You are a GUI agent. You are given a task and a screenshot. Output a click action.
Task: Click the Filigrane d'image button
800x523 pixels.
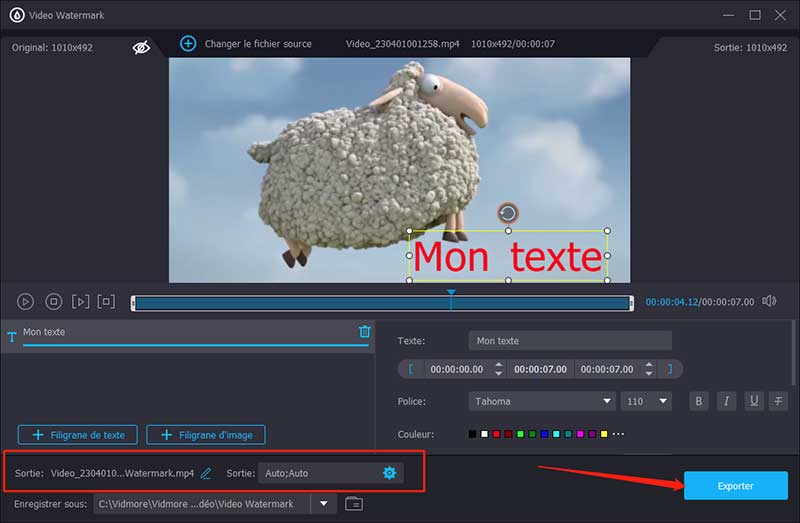pos(206,435)
